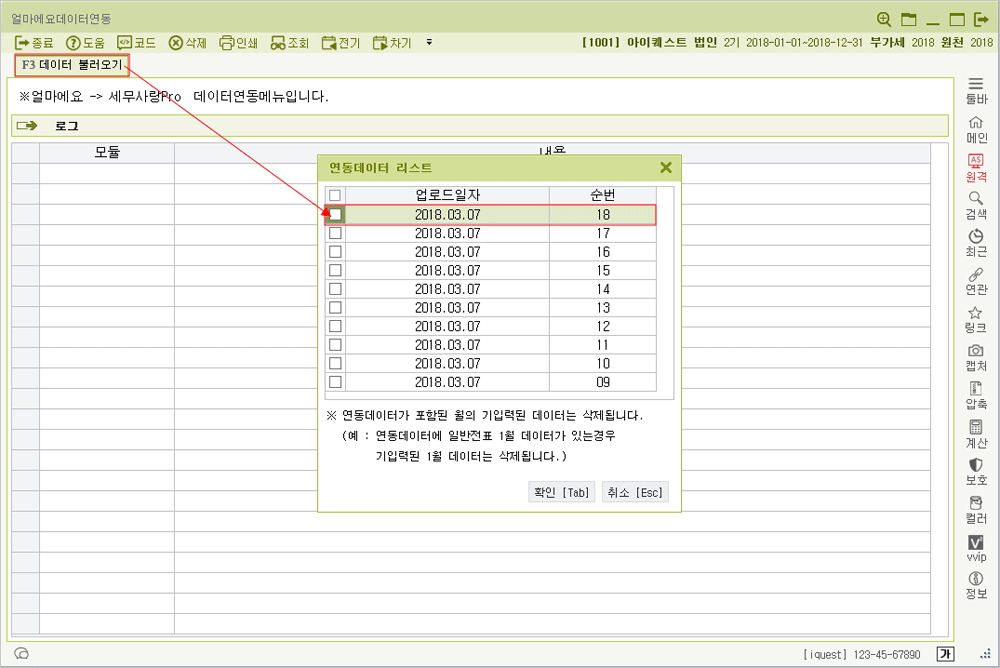Screen dimensions: 1000x668
Task: Click F3 데이터 불러오기 button
Action: coord(71,65)
